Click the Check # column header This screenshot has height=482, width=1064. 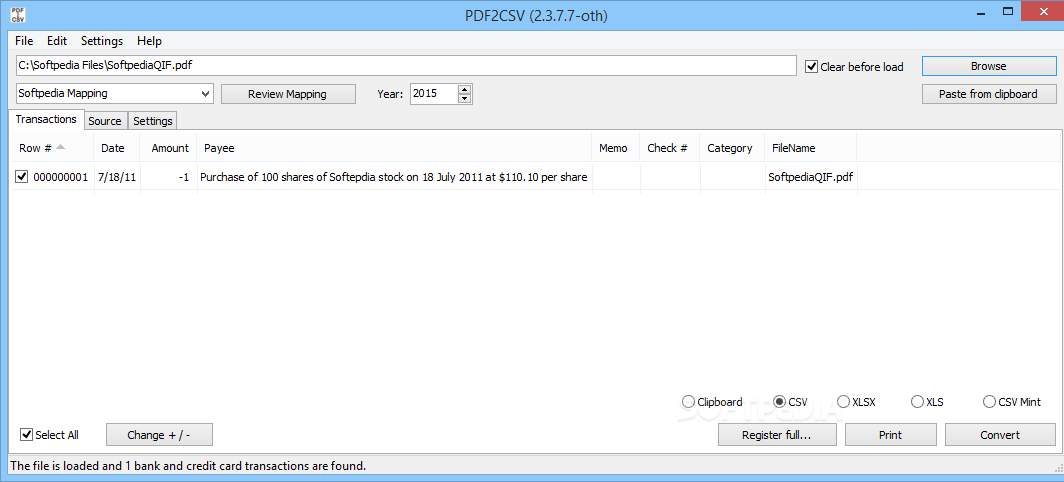click(x=669, y=148)
